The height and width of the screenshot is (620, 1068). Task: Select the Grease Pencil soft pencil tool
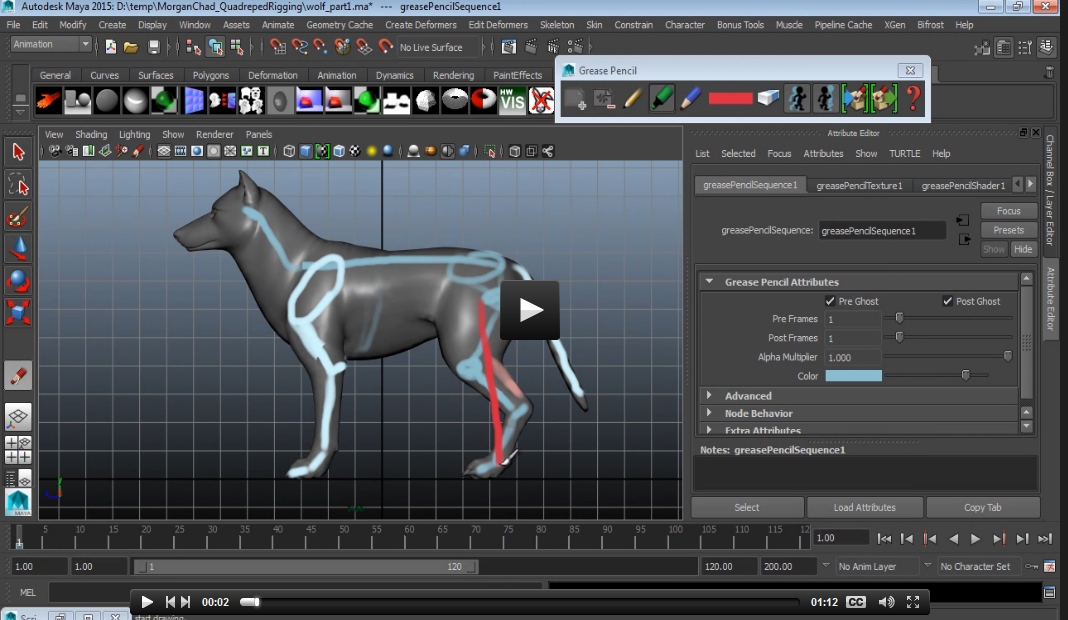(690, 99)
